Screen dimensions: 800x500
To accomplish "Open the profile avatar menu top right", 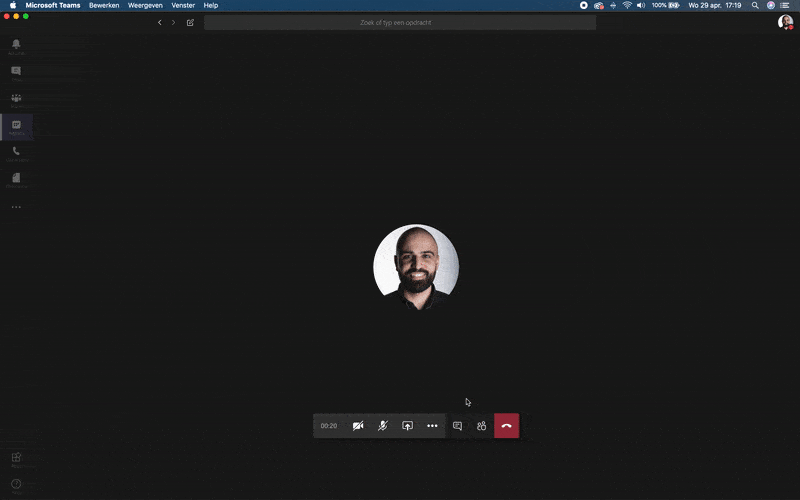I will click(785, 22).
